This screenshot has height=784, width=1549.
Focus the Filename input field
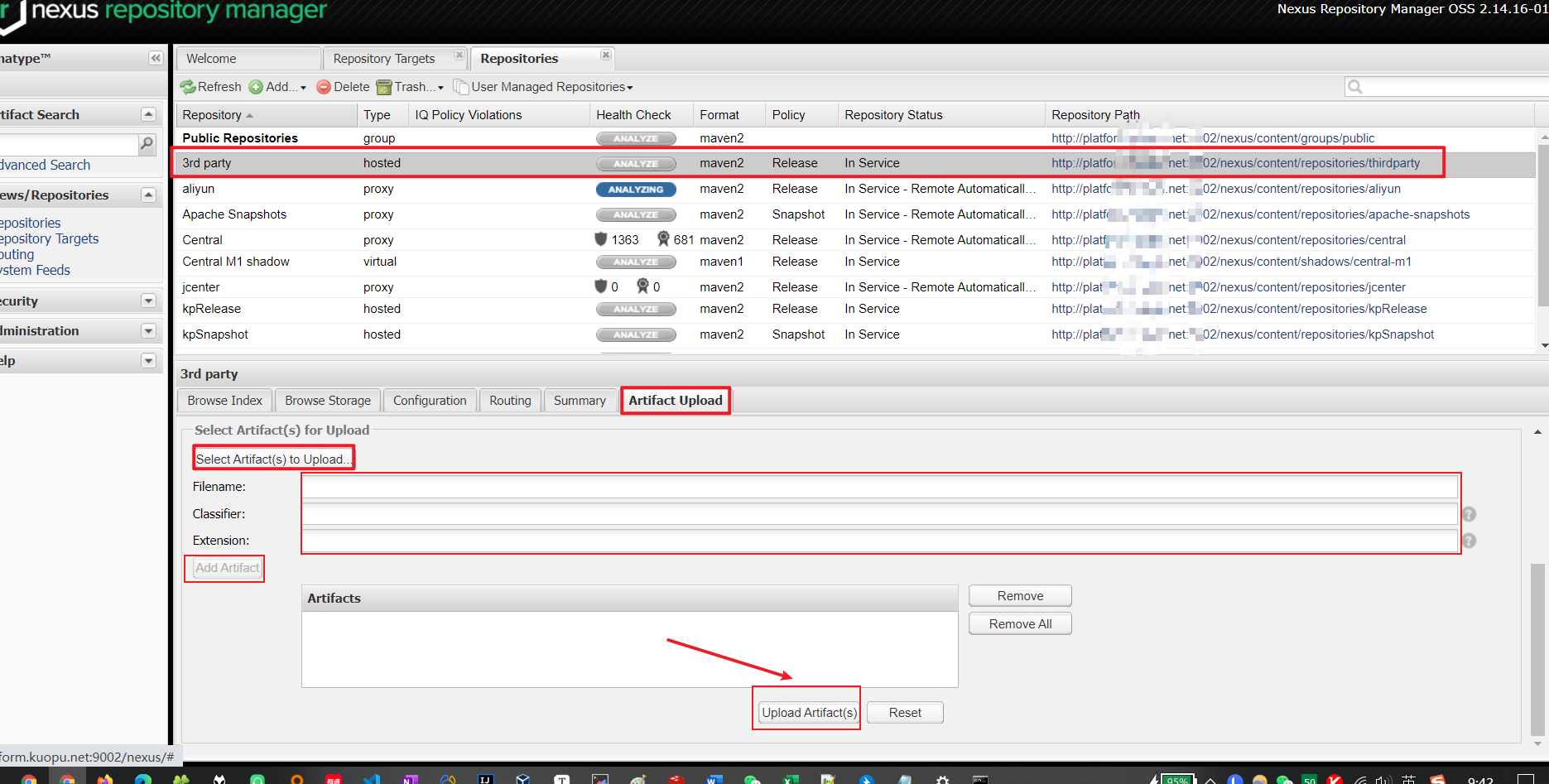point(879,487)
